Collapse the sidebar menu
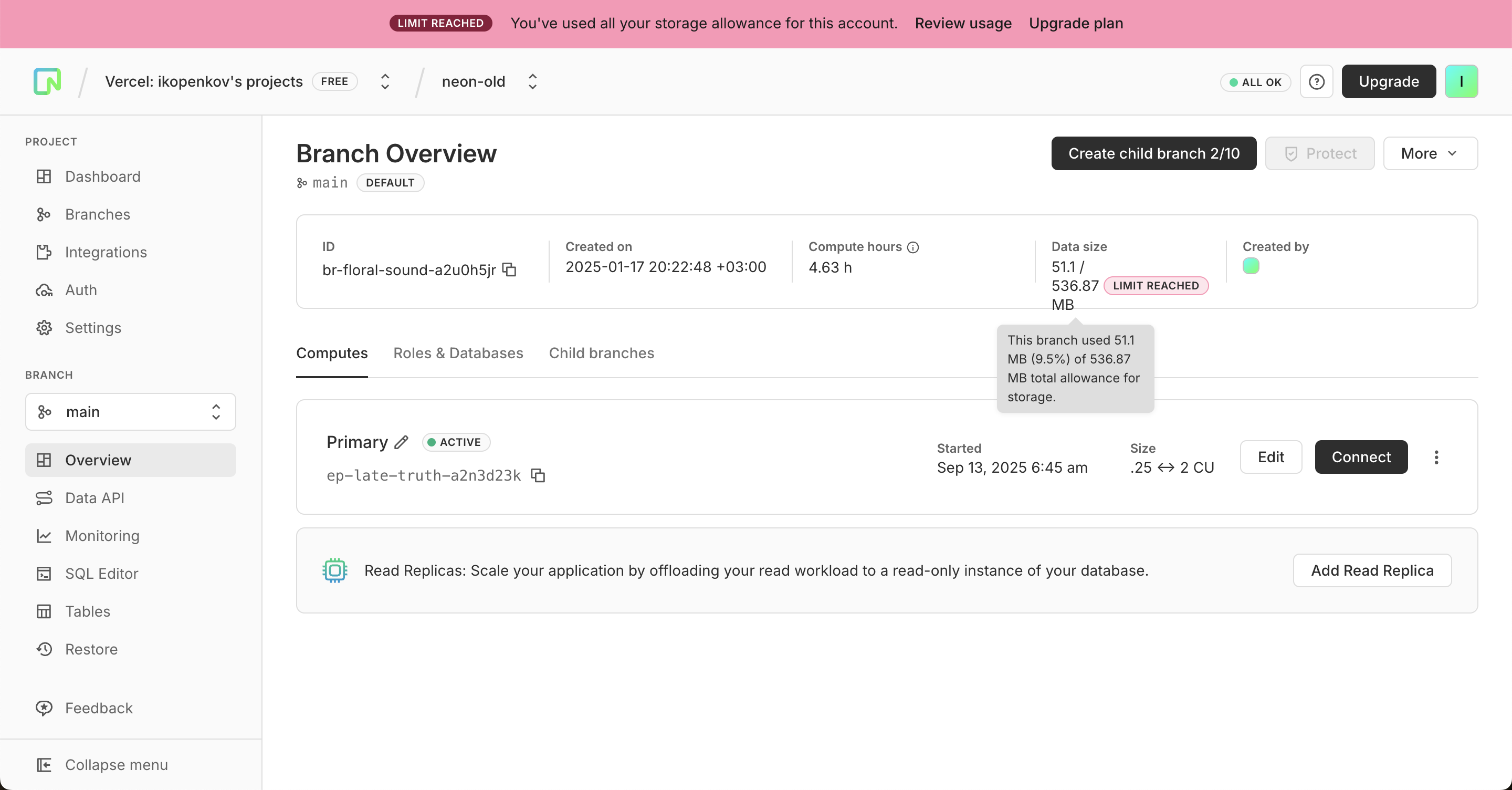Viewport: 1512px width, 790px height. [x=116, y=765]
